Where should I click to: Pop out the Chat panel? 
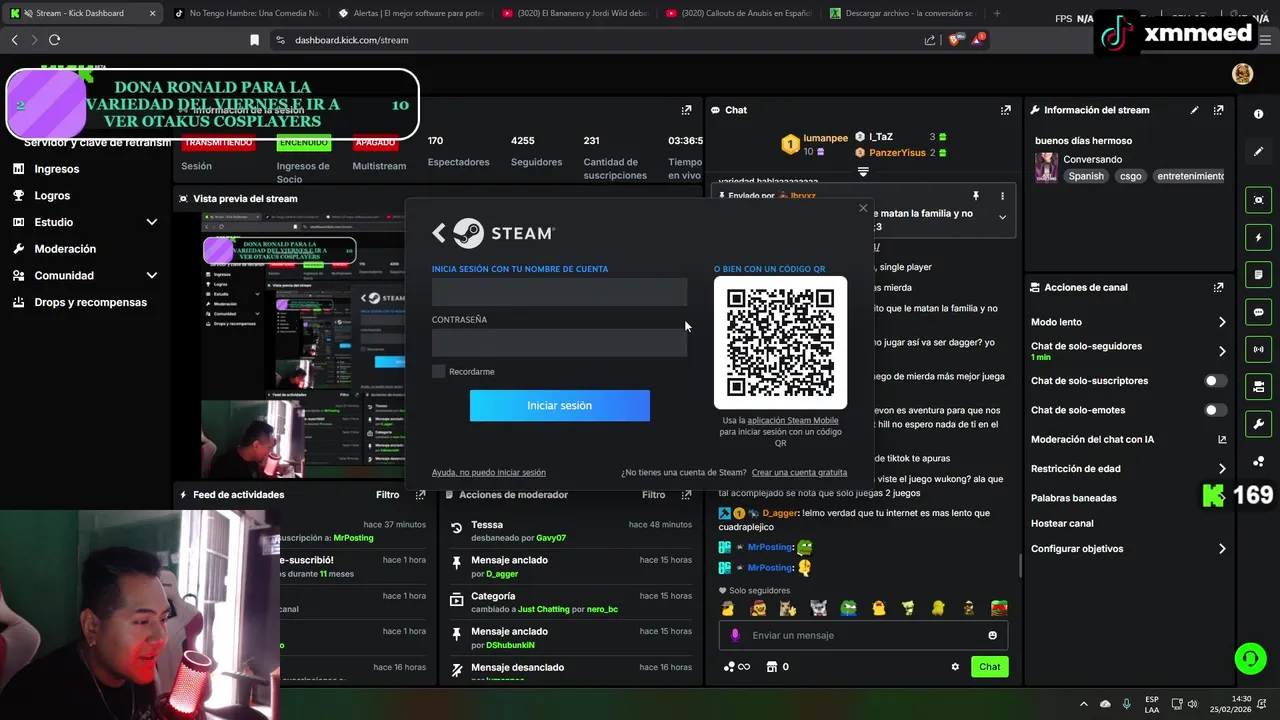[x=1006, y=110]
